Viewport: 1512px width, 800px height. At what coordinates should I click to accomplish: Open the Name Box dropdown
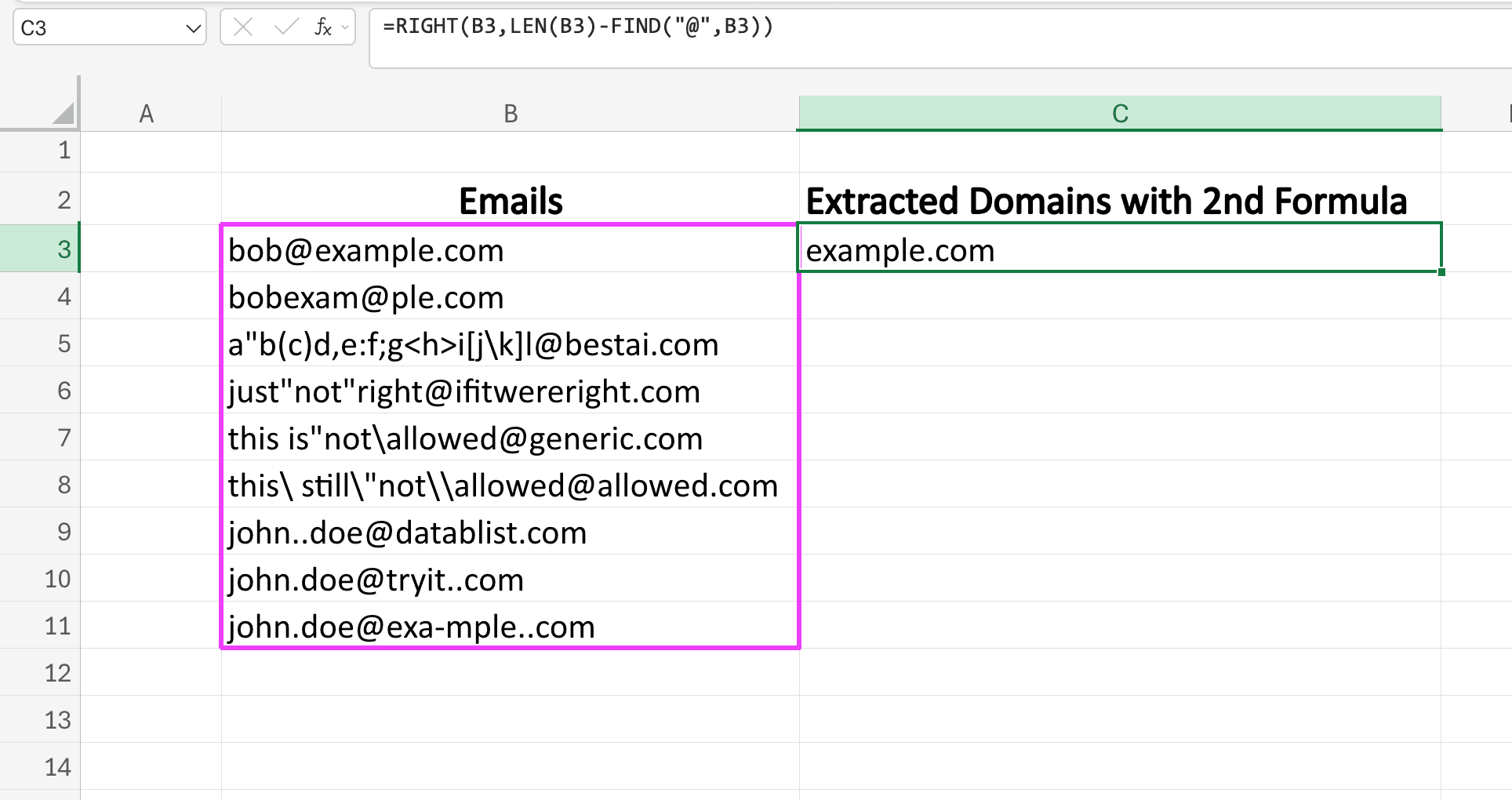coord(194,27)
